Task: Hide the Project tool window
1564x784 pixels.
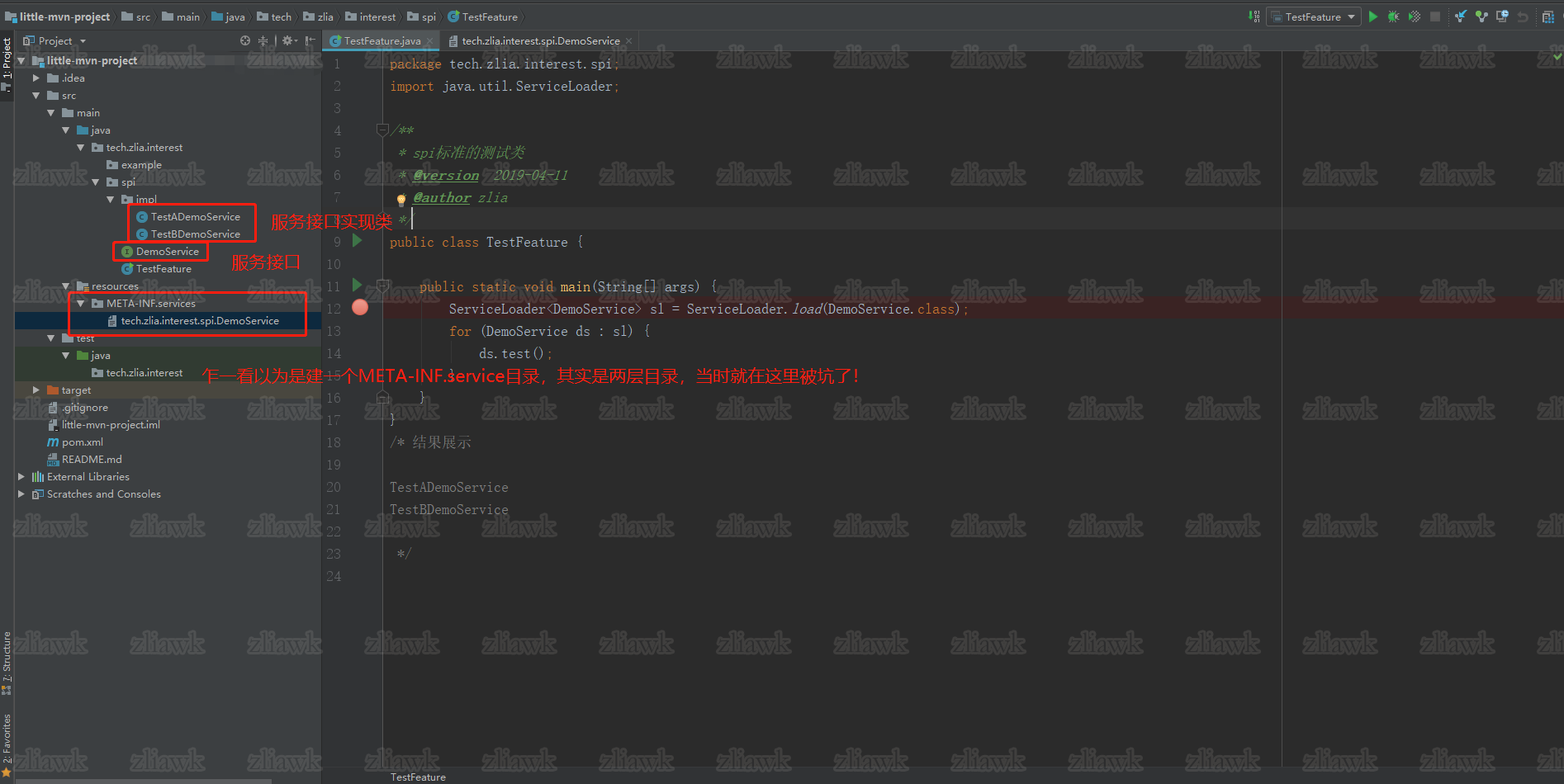Action: (310, 40)
